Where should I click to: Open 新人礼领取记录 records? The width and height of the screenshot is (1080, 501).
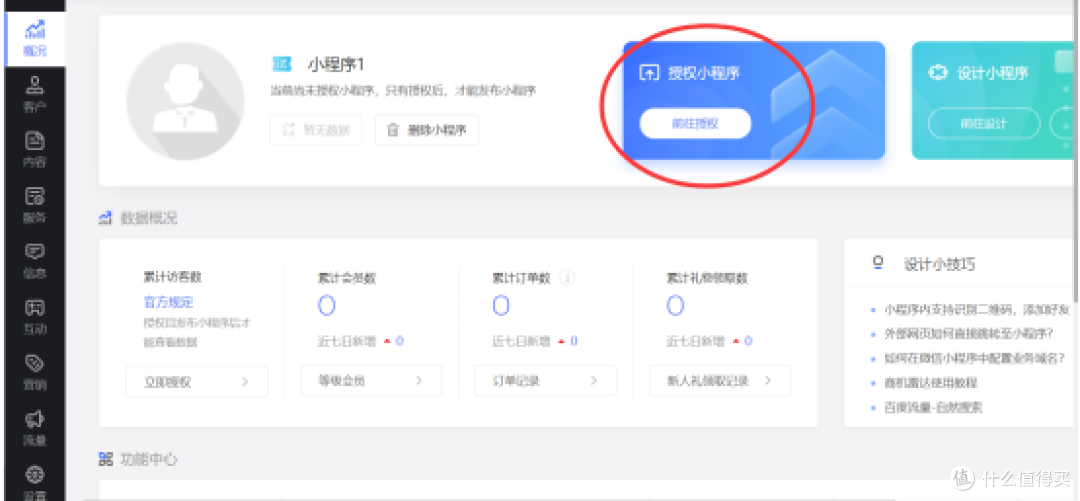pos(720,380)
